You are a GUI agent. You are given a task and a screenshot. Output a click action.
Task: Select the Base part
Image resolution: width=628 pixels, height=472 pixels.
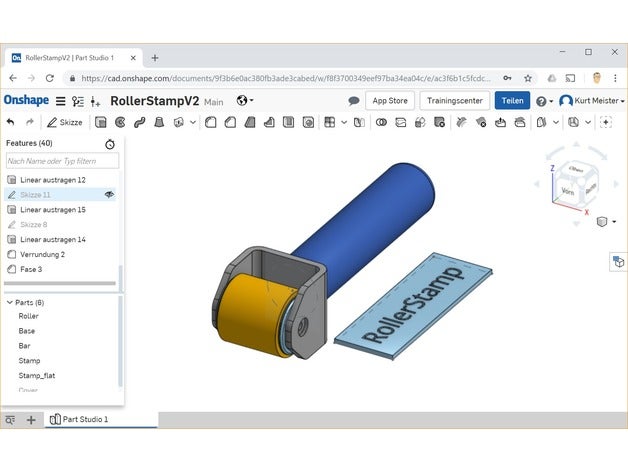click(x=27, y=331)
